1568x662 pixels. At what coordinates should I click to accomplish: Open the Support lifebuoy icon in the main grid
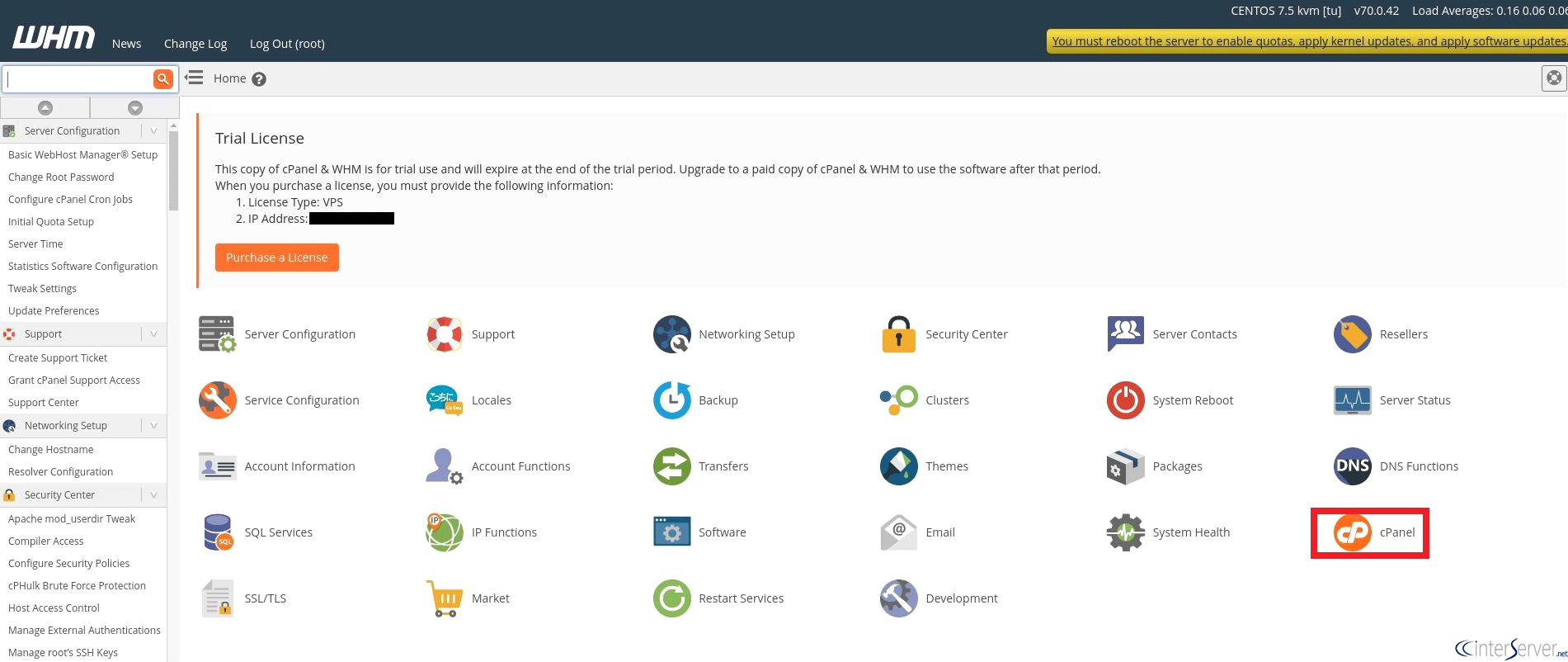pos(445,334)
